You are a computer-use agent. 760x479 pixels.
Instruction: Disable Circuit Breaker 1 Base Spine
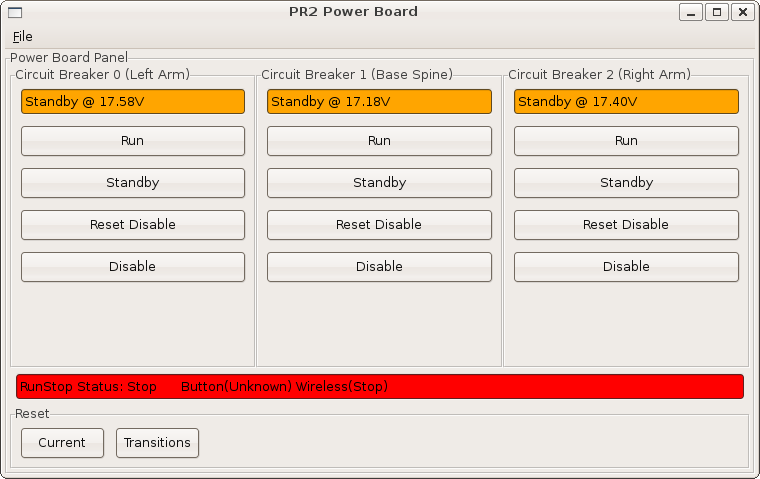click(379, 267)
